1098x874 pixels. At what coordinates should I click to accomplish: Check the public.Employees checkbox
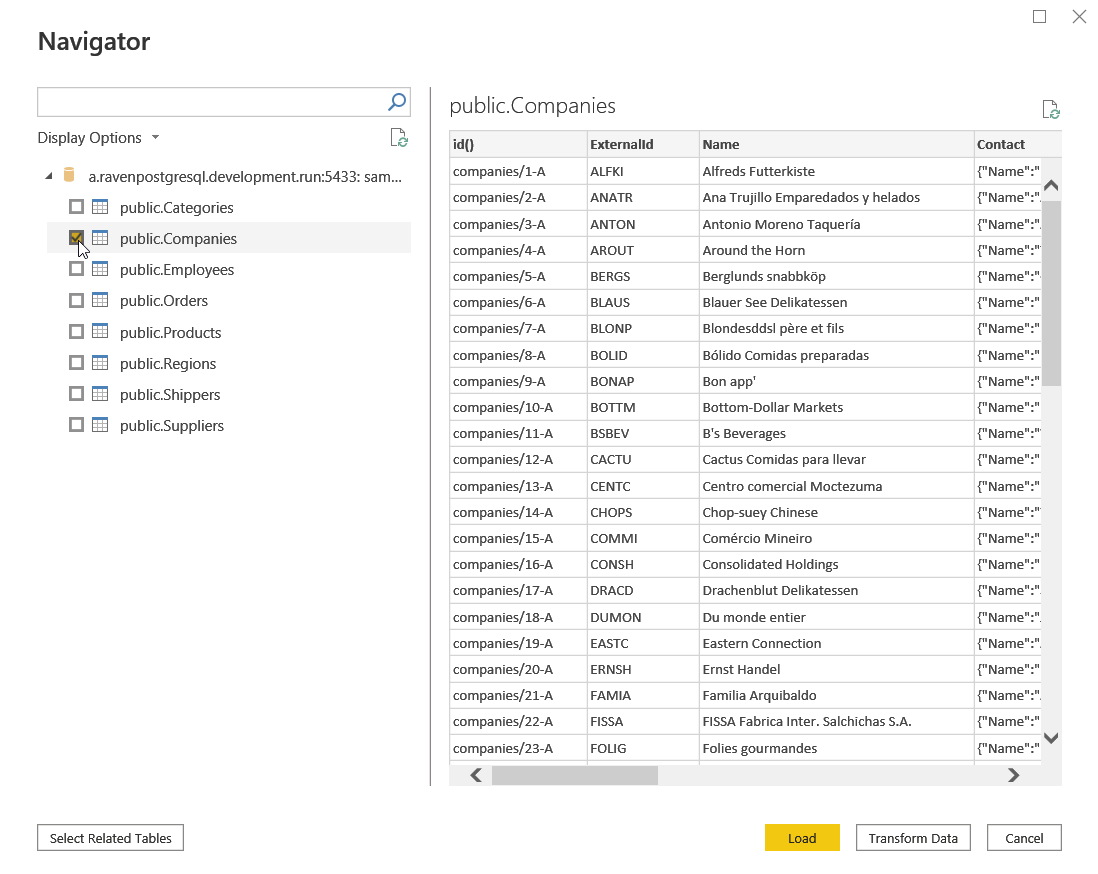point(76,269)
